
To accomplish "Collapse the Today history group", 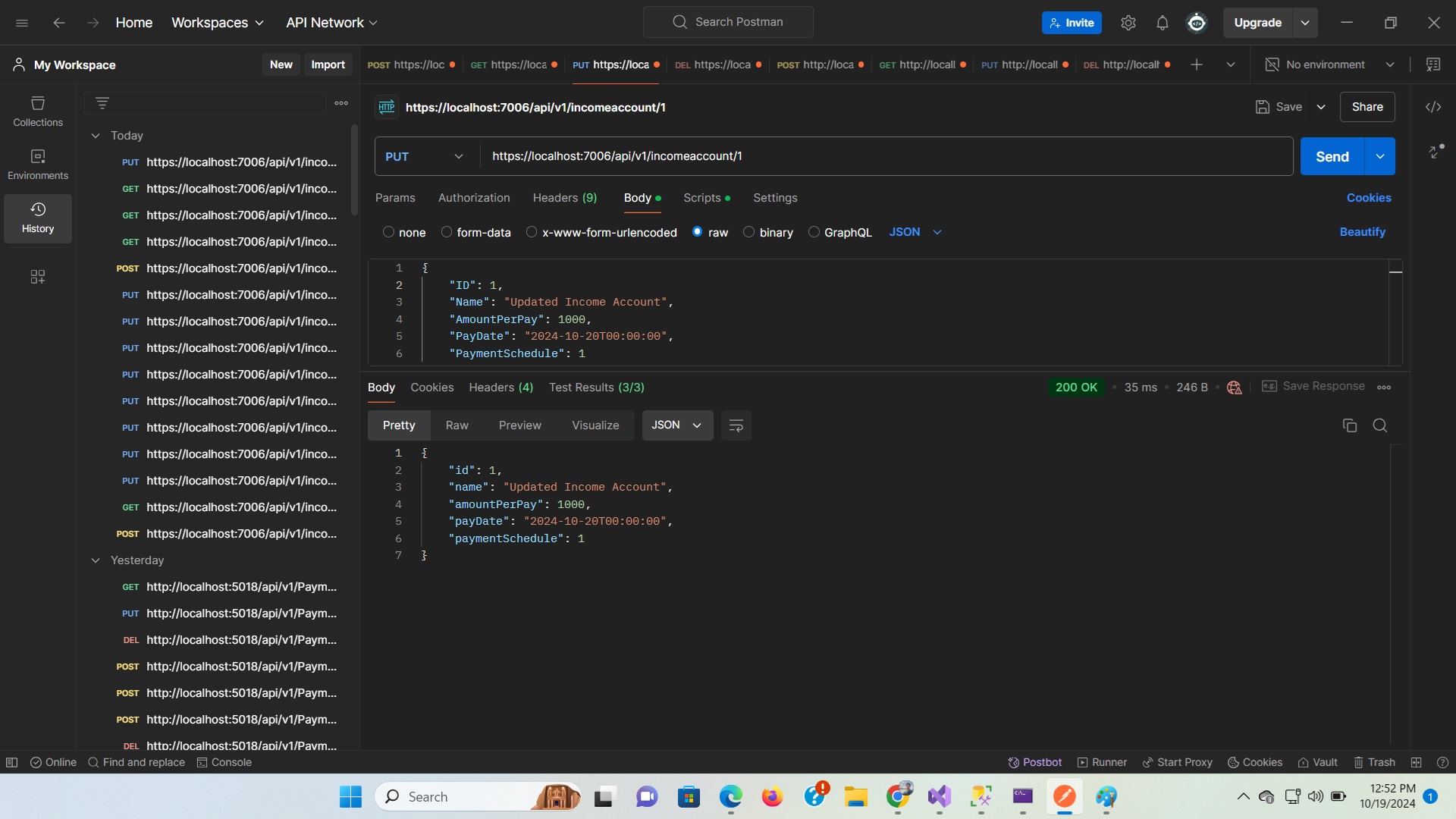I will click(x=96, y=136).
